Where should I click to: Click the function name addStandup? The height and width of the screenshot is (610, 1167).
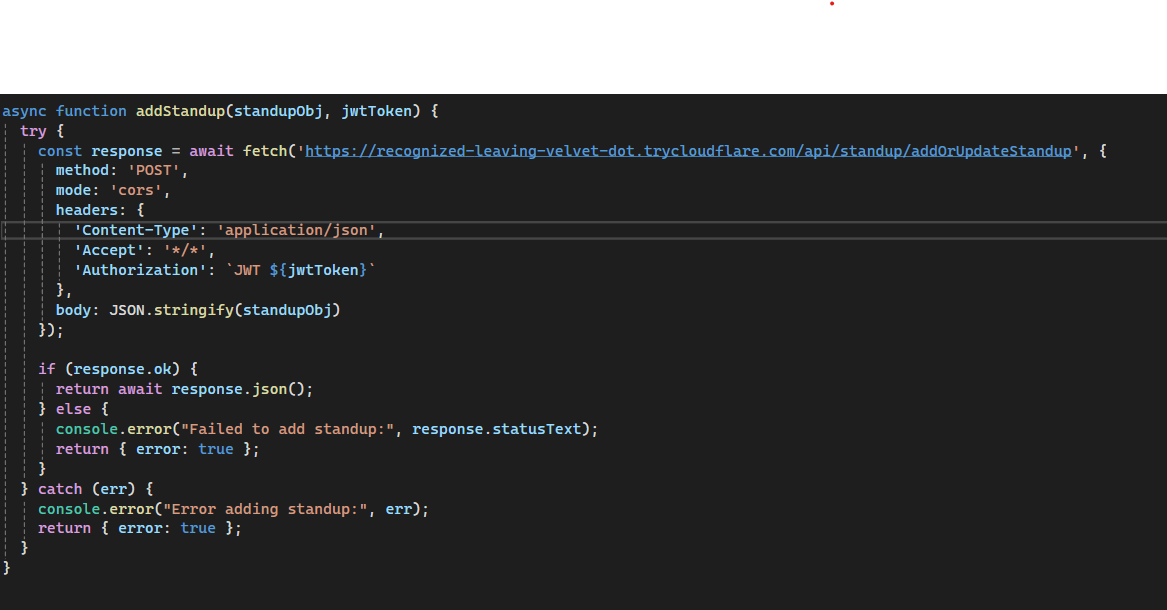(x=180, y=111)
